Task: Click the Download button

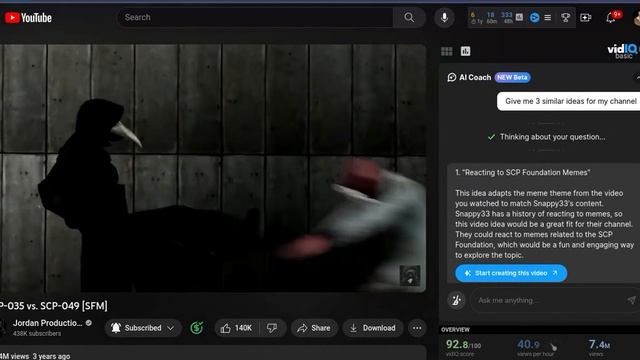Action: point(373,328)
